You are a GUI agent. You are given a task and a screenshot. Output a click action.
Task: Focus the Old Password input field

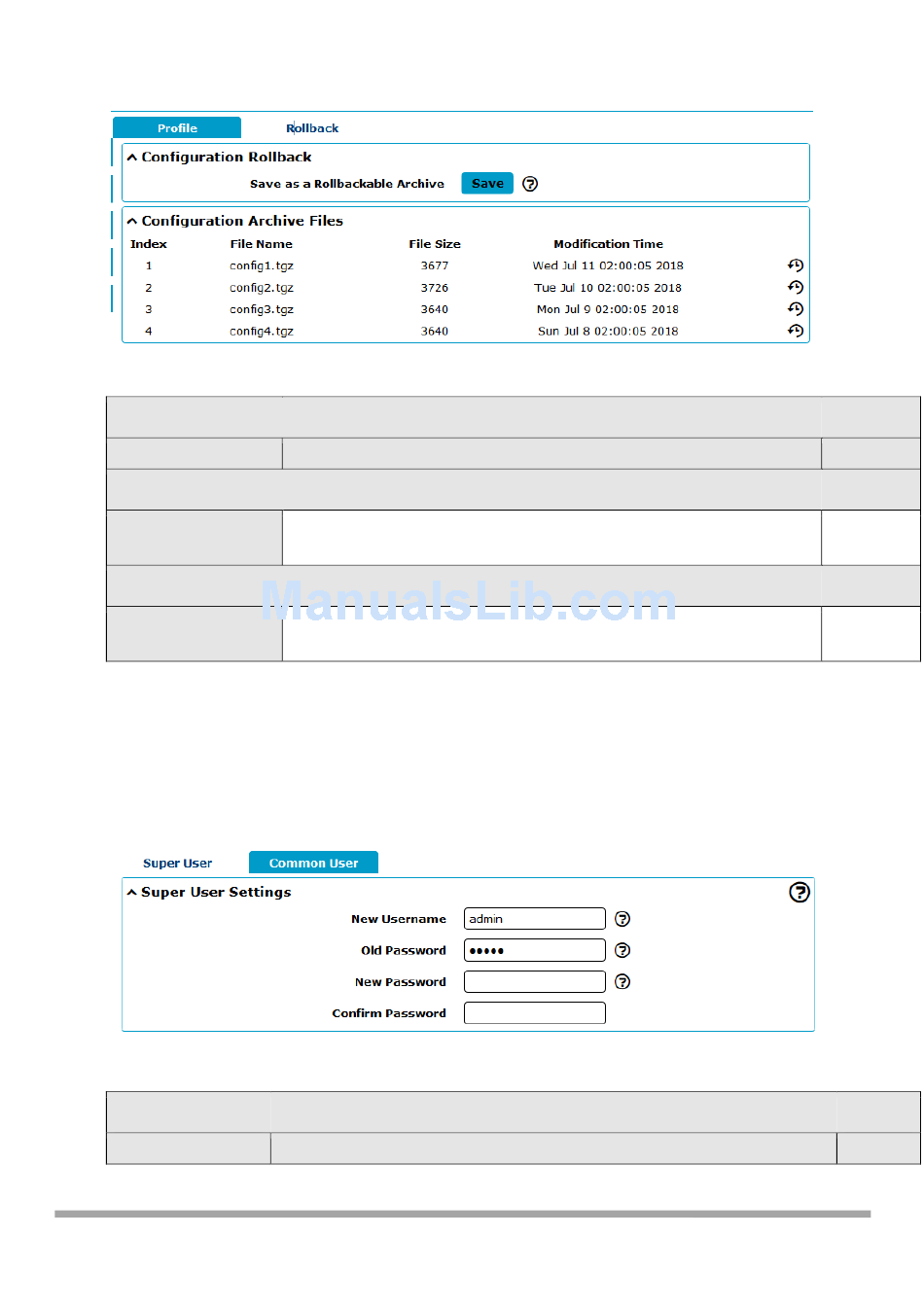pos(534,950)
